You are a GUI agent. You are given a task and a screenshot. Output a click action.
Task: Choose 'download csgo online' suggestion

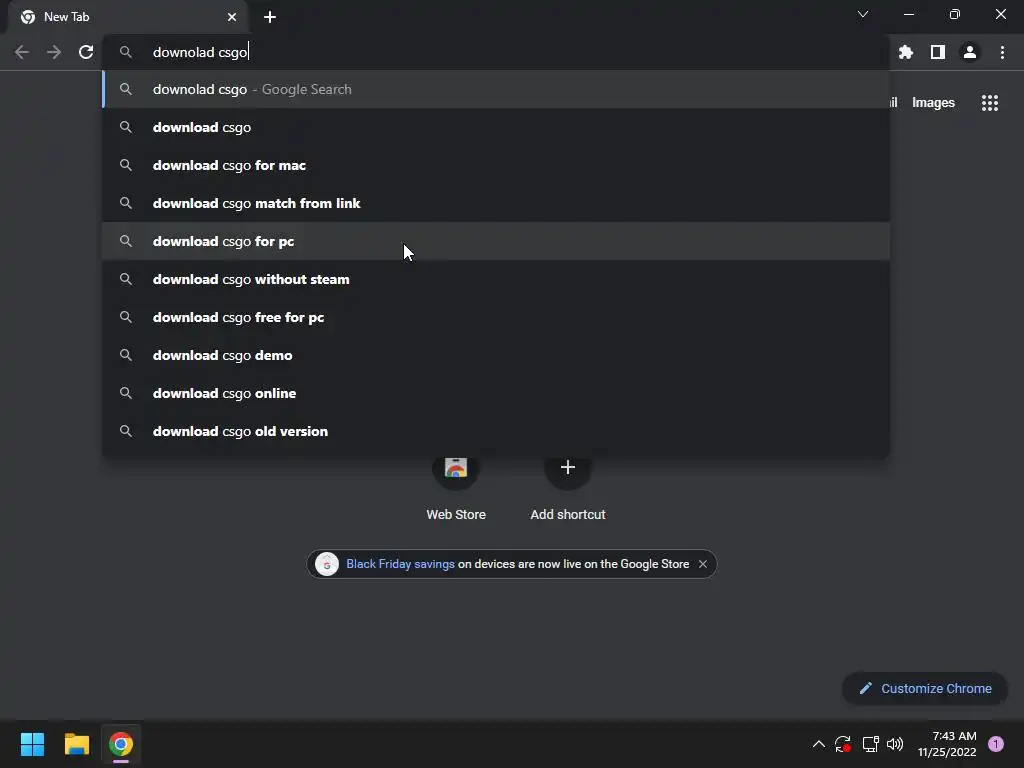pyautogui.click(x=496, y=393)
